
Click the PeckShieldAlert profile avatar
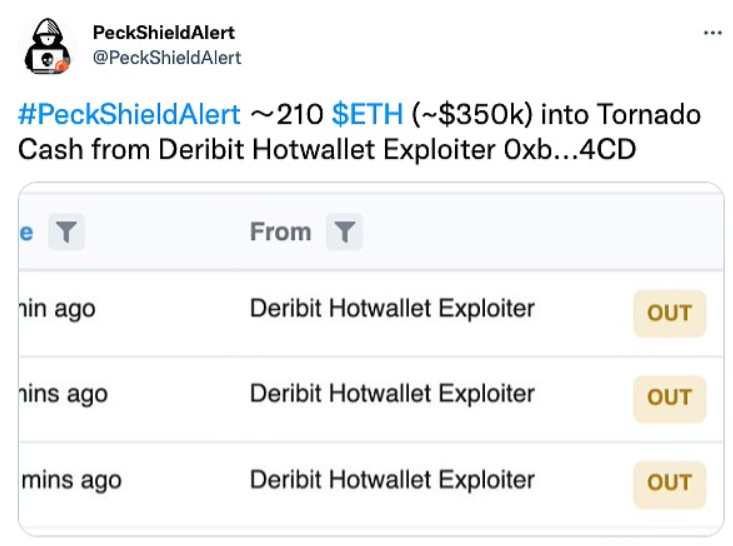47,46
